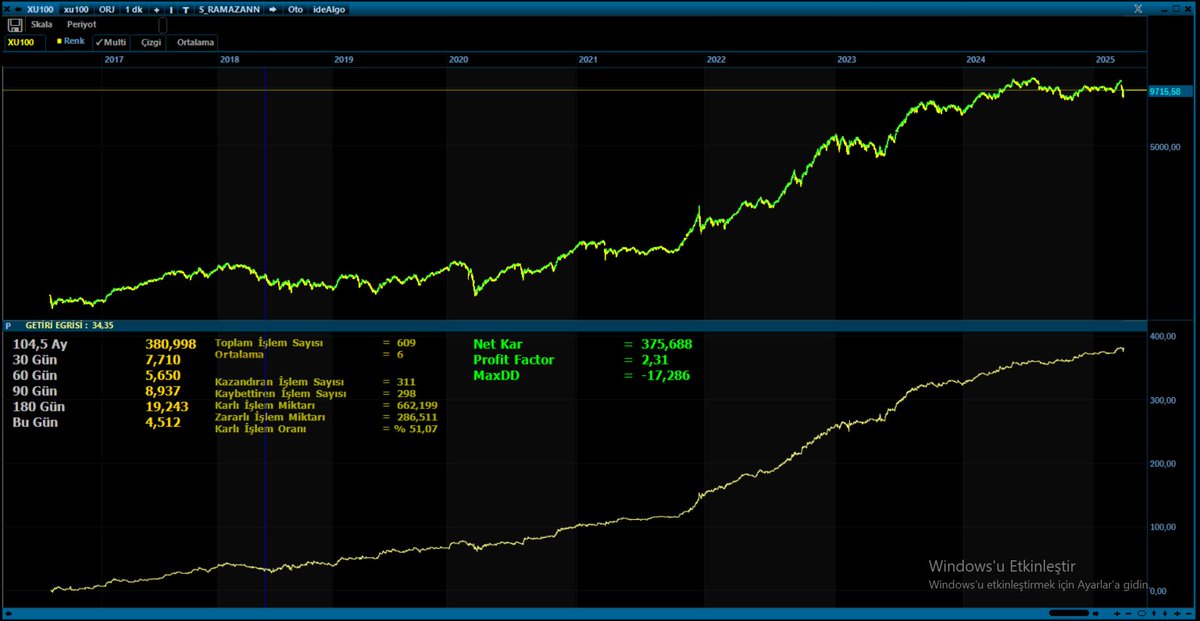Click the 7,710 value
The image size is (1200, 621).
pos(163,360)
